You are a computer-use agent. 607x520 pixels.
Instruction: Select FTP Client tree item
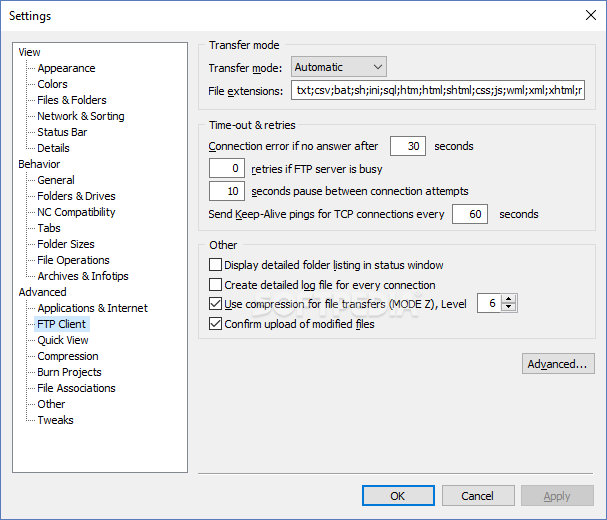point(62,324)
